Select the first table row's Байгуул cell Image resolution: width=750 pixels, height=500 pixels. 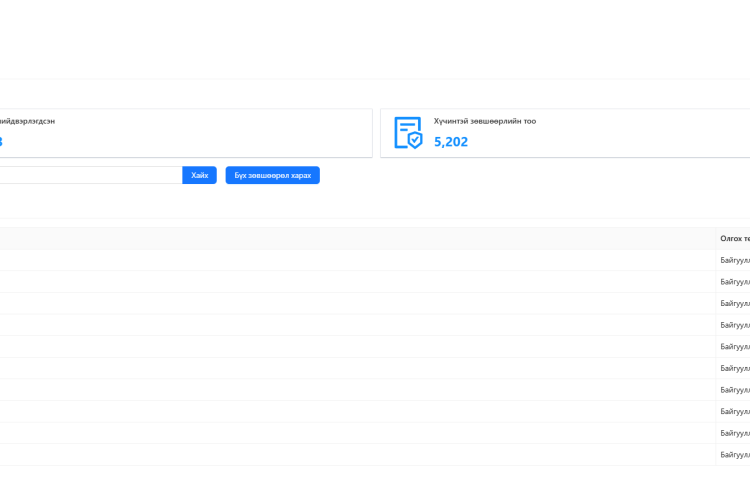[734, 260]
